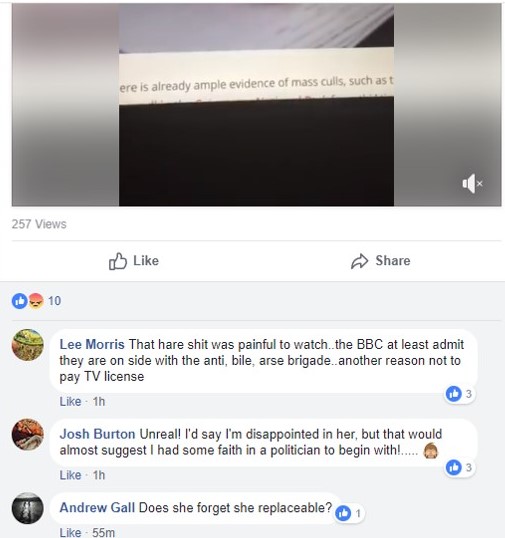Share the video post
Viewport: 505px width, 538px height.
click(x=381, y=261)
